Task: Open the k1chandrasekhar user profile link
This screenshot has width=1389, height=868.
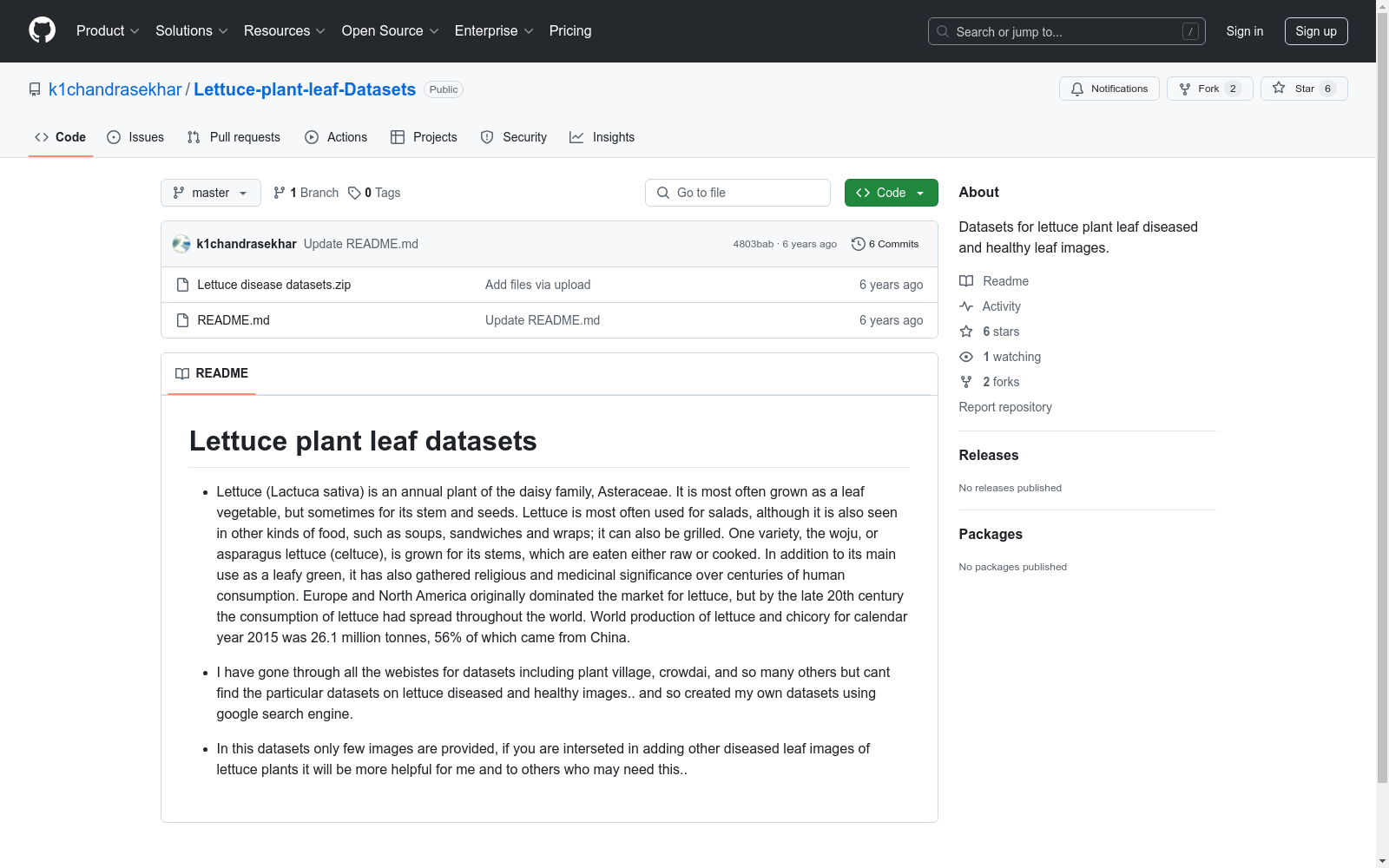Action: [x=115, y=89]
